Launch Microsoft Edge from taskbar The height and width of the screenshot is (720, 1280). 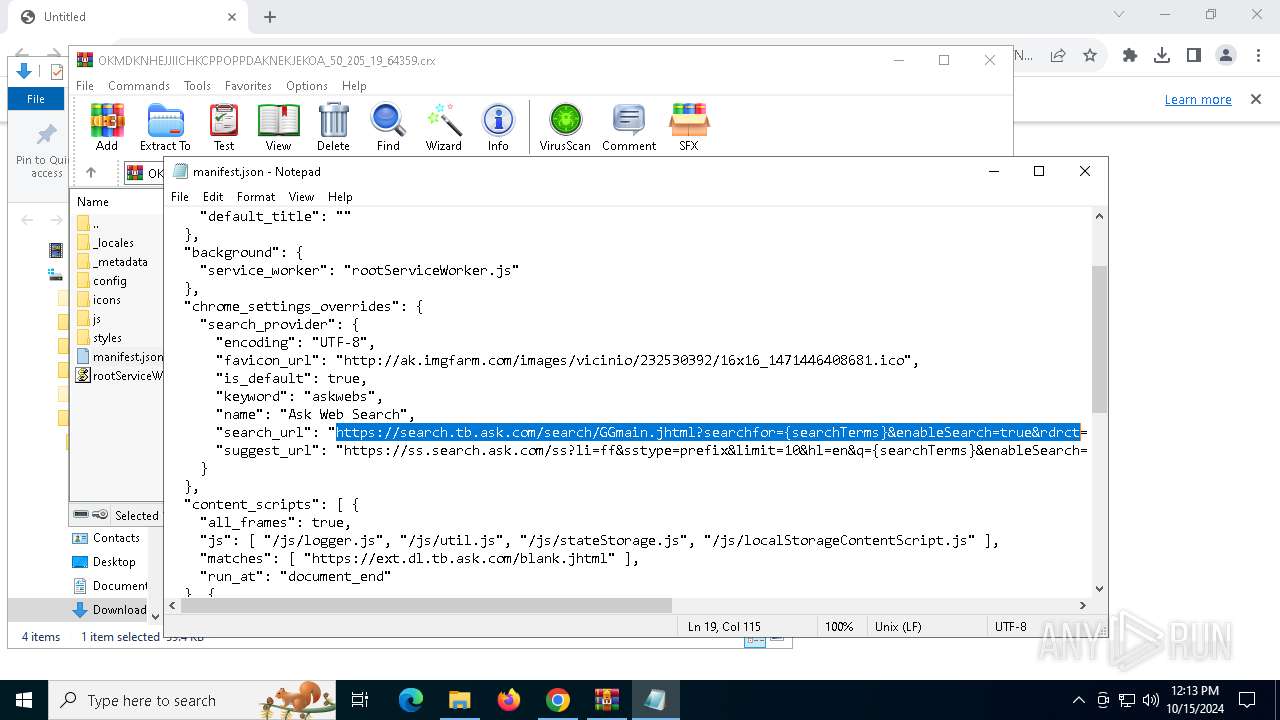point(411,700)
